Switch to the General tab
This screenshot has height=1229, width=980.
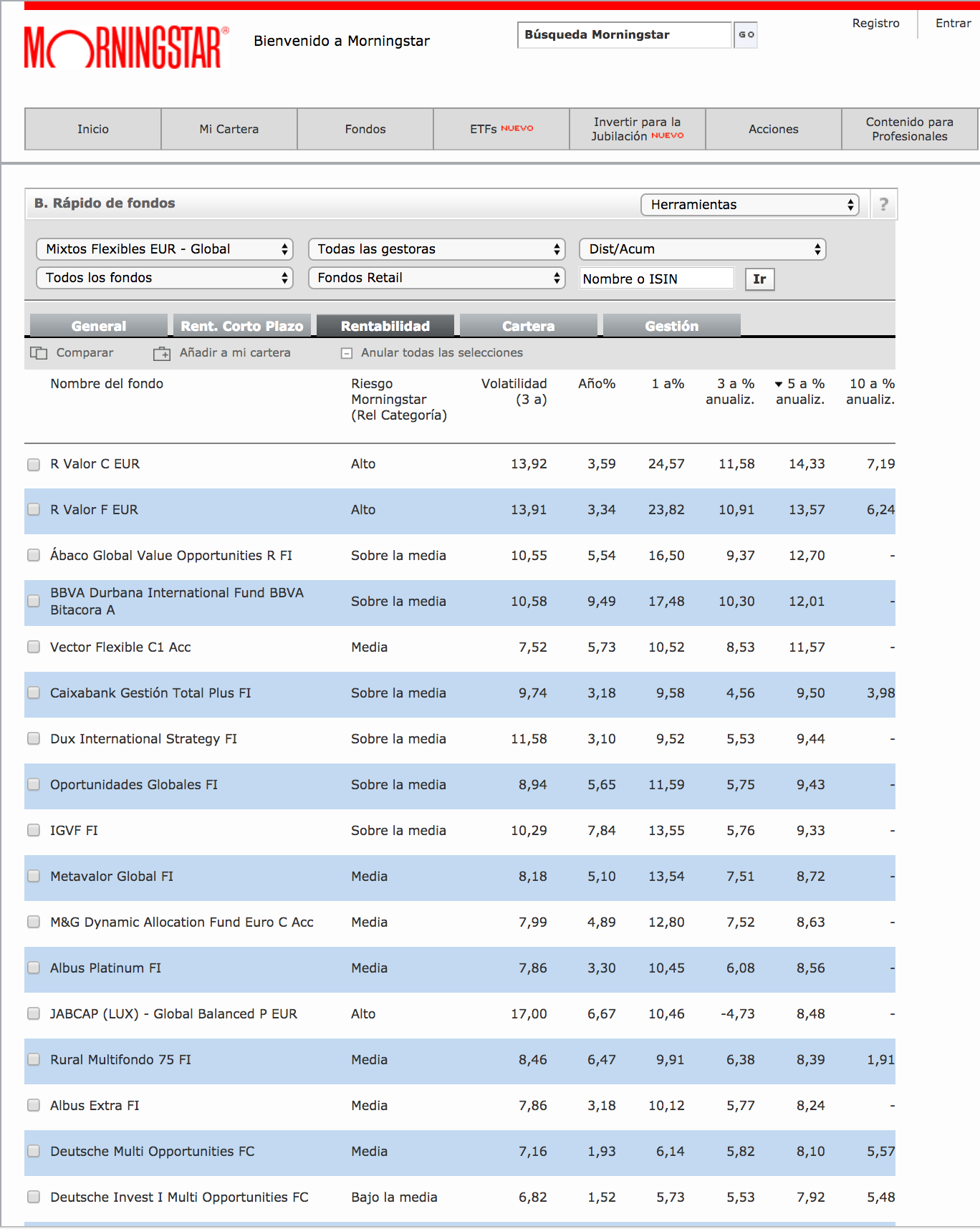click(99, 326)
